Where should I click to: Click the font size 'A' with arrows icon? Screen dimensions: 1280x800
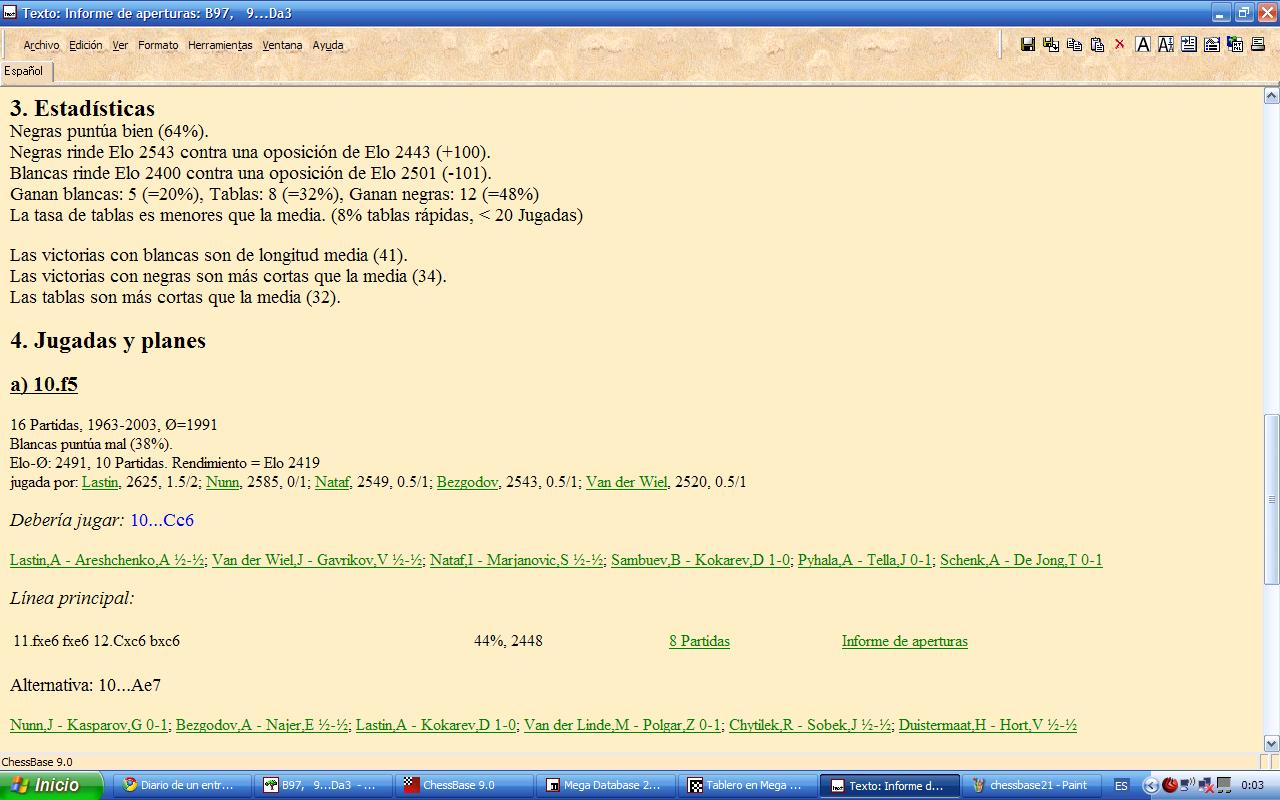(x=1165, y=44)
